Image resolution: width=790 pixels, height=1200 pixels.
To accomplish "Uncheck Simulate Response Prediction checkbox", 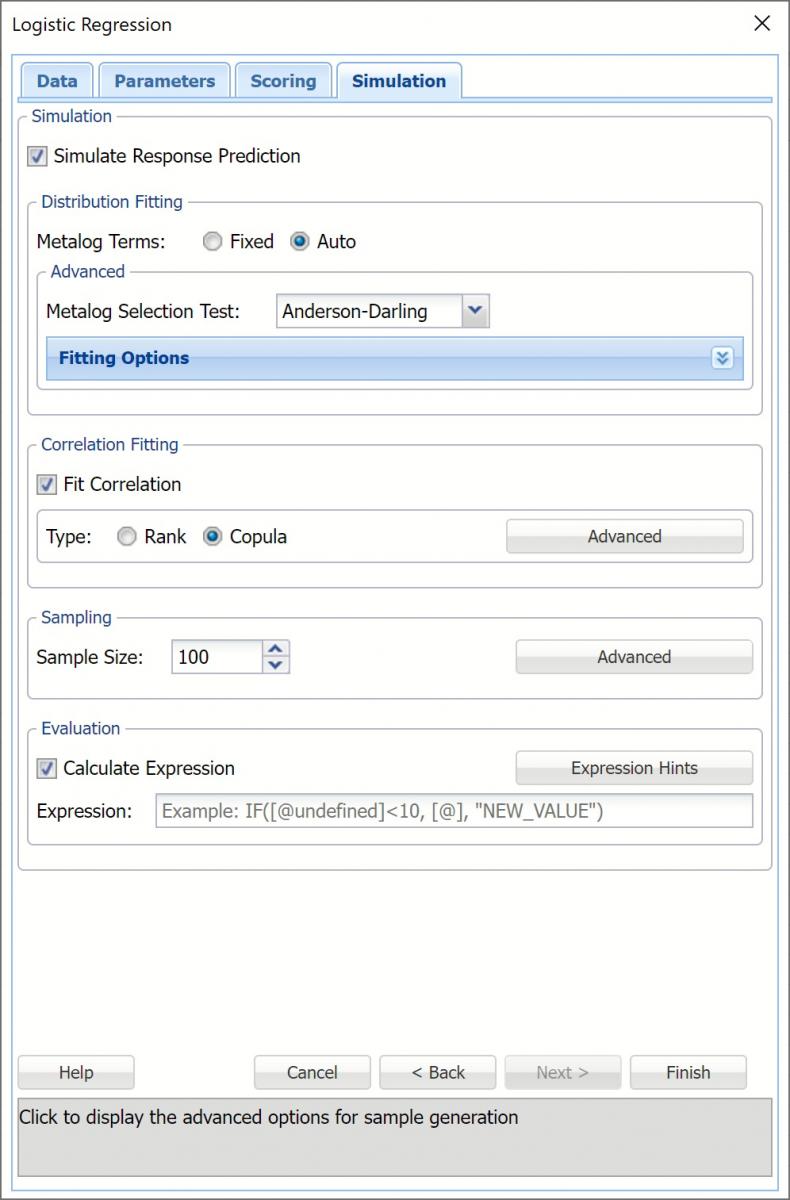I will 38,157.
